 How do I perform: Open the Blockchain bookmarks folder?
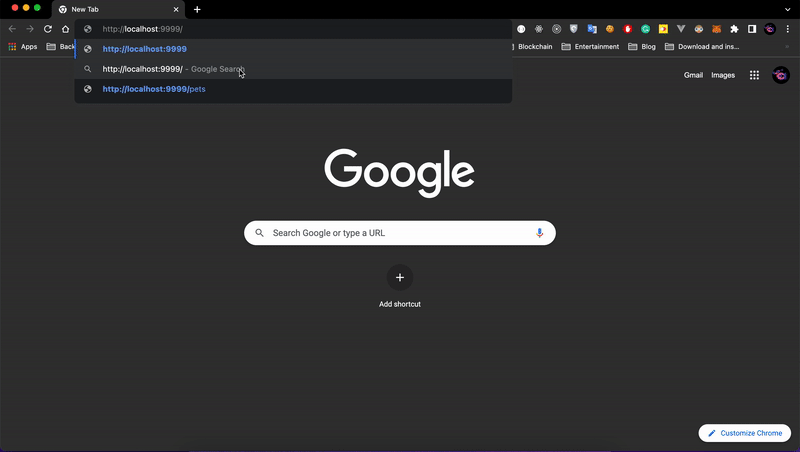(x=532, y=46)
